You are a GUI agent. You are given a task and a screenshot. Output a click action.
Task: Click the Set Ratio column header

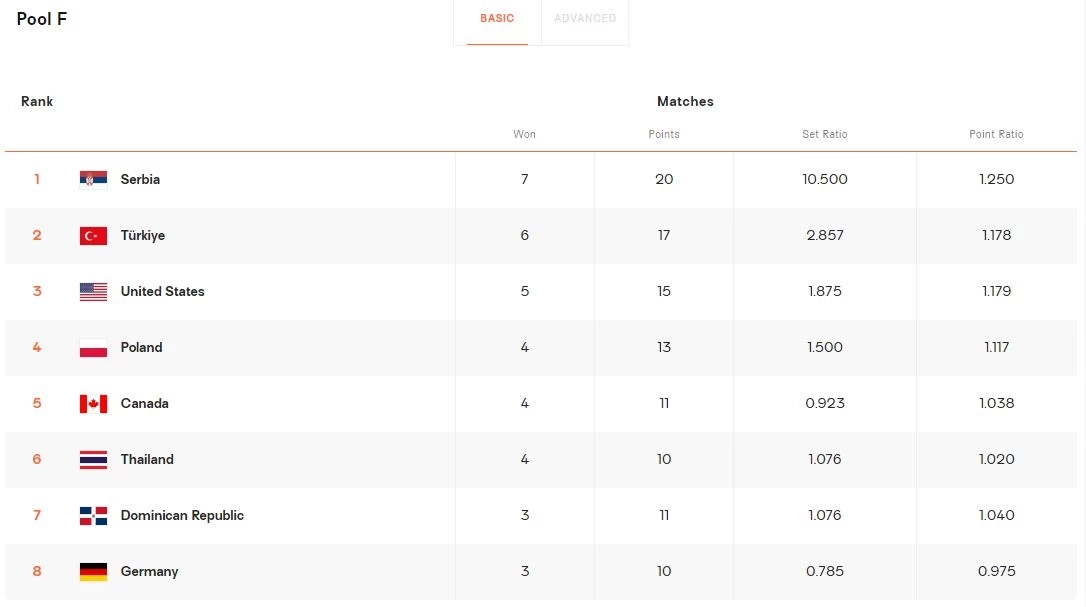coord(824,134)
